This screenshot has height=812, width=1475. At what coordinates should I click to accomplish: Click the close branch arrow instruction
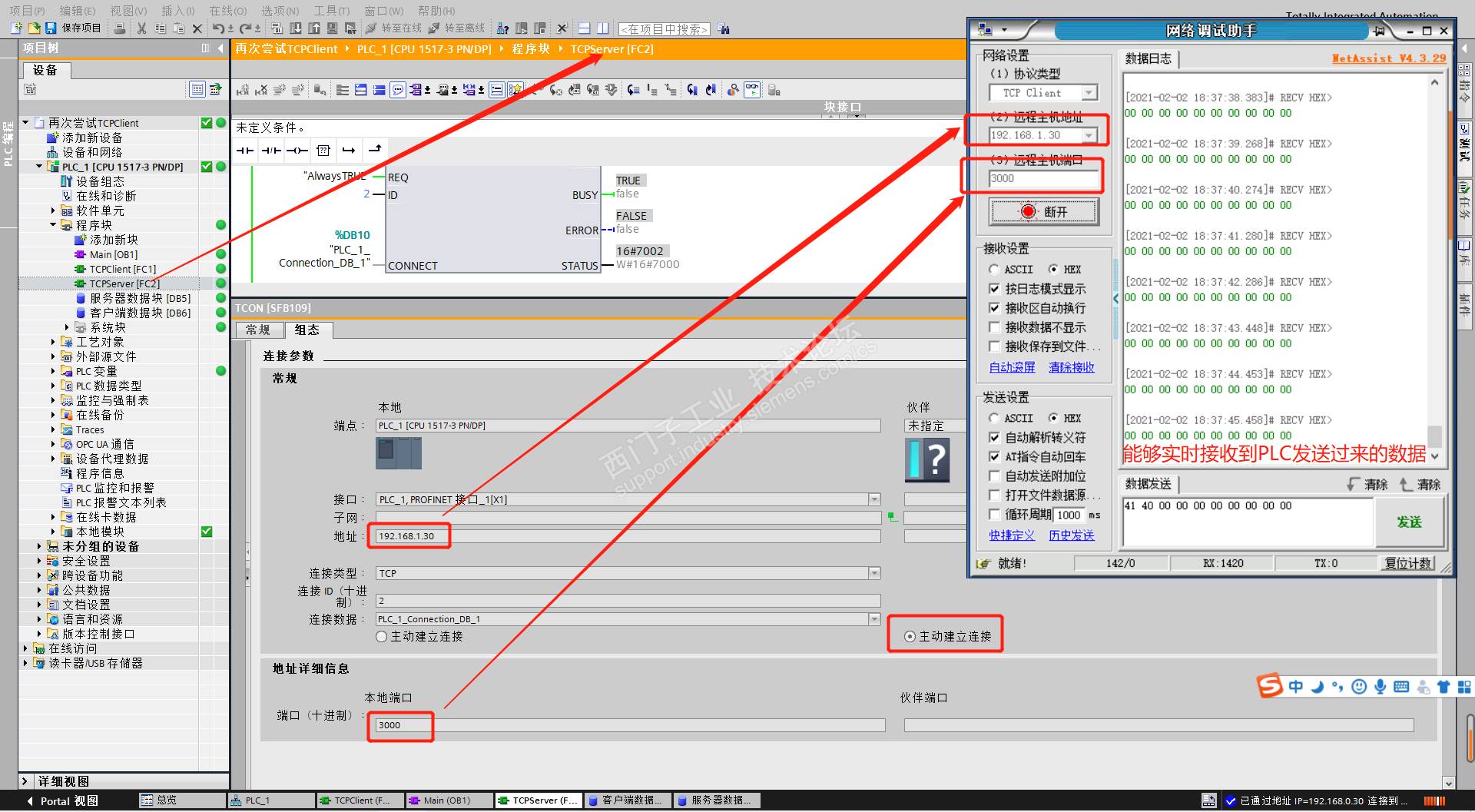(x=375, y=149)
